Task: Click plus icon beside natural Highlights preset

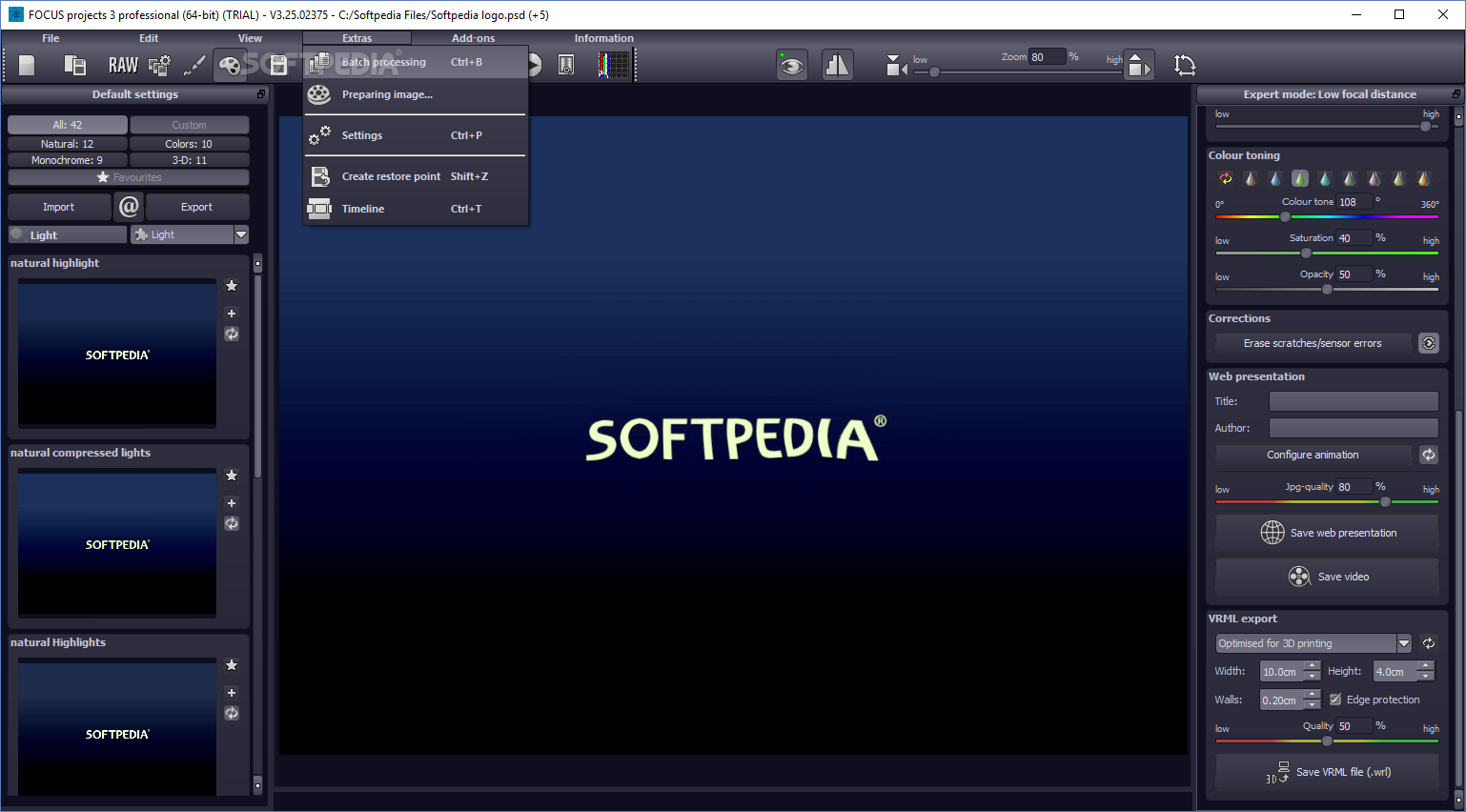Action: tap(232, 692)
